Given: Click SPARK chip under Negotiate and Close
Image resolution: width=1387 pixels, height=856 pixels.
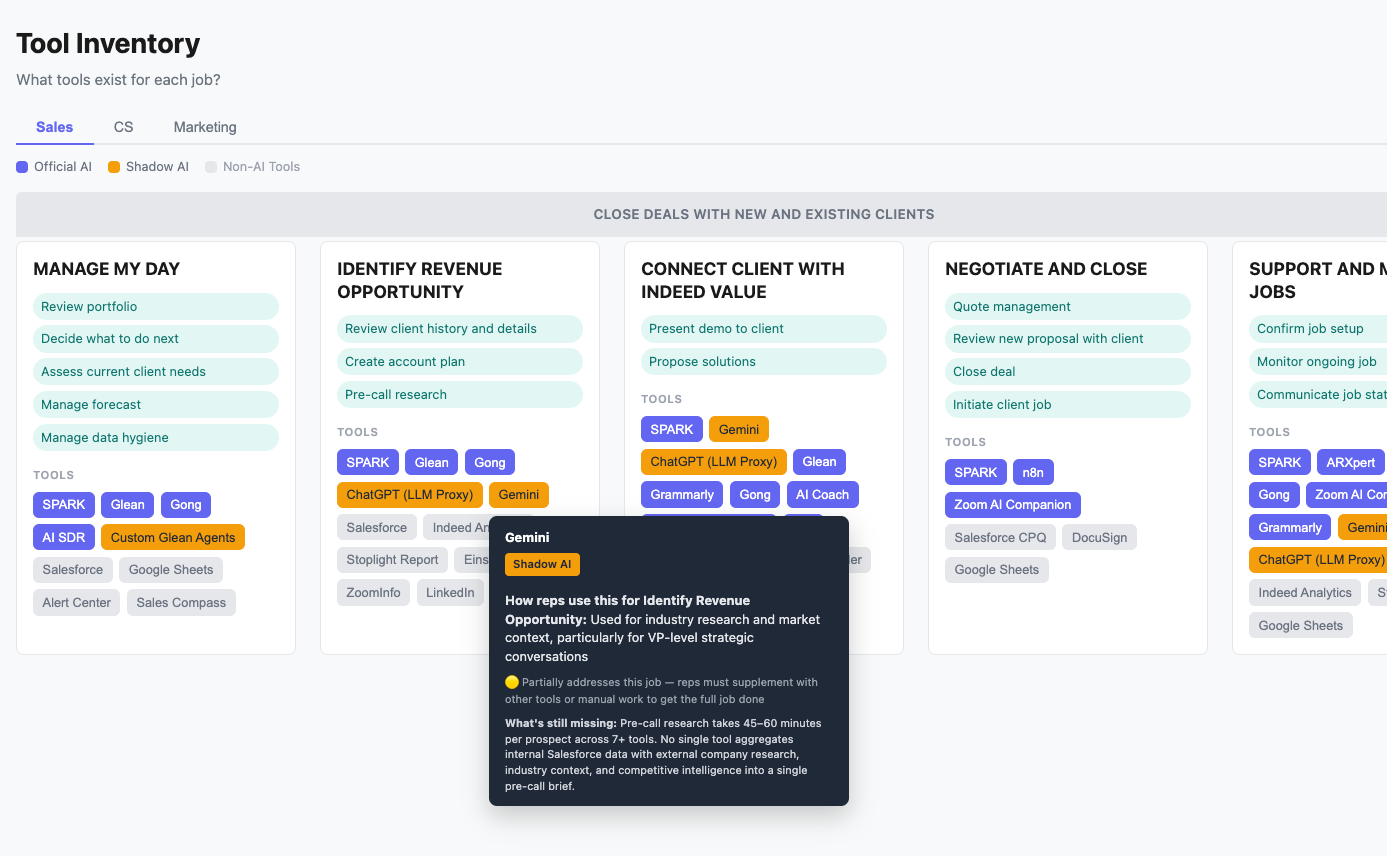Looking at the screenshot, I should [976, 472].
